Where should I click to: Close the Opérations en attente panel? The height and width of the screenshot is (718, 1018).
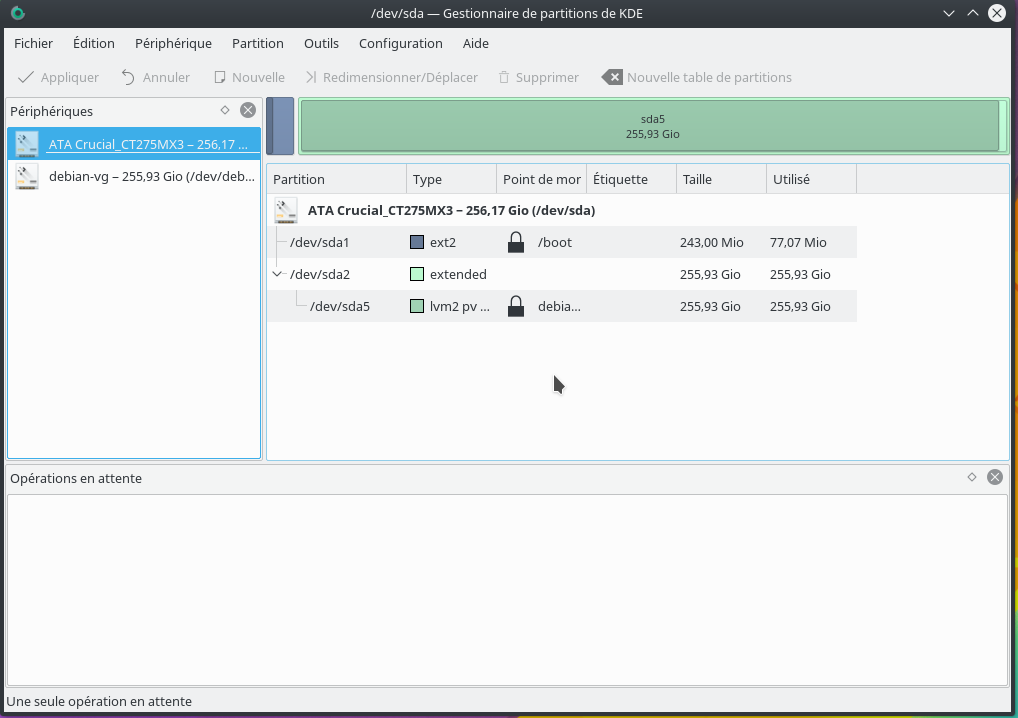pyautogui.click(x=995, y=478)
